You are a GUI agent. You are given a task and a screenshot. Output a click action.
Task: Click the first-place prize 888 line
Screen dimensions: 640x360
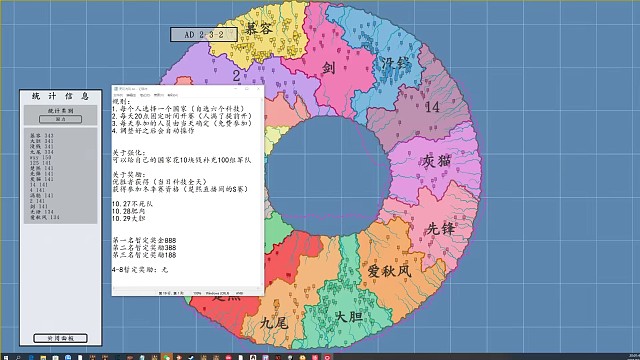tap(144, 240)
